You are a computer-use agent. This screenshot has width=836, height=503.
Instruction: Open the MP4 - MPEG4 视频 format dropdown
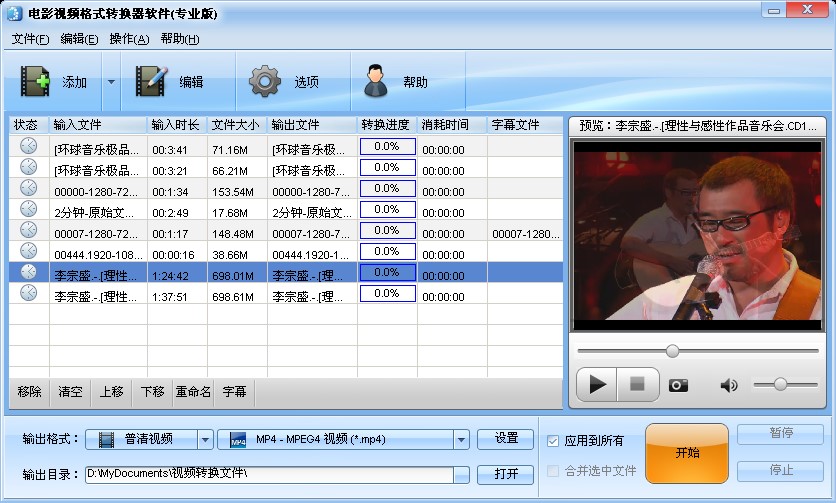click(345, 439)
